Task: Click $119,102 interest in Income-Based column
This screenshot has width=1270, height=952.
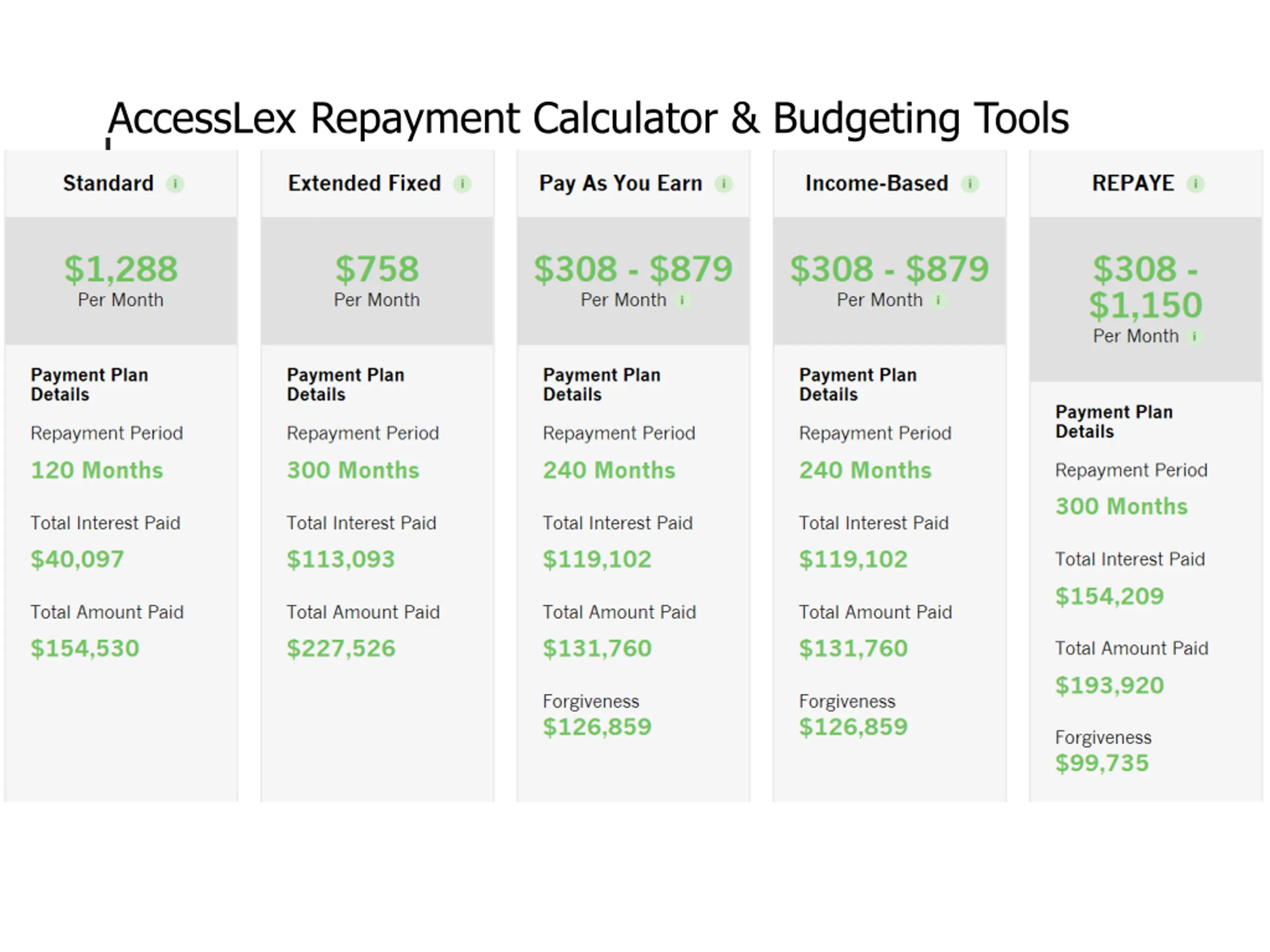Action: point(853,559)
